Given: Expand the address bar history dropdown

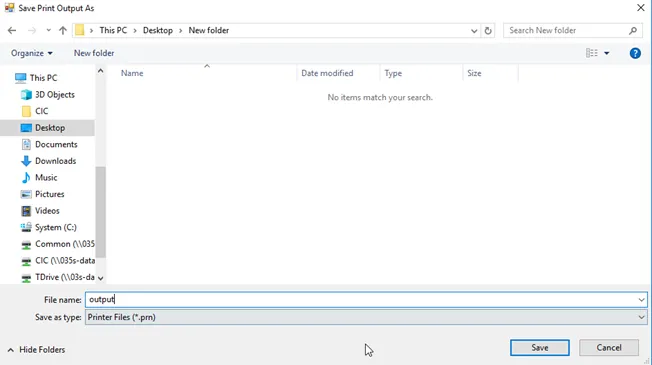Looking at the screenshot, I should [x=474, y=31].
